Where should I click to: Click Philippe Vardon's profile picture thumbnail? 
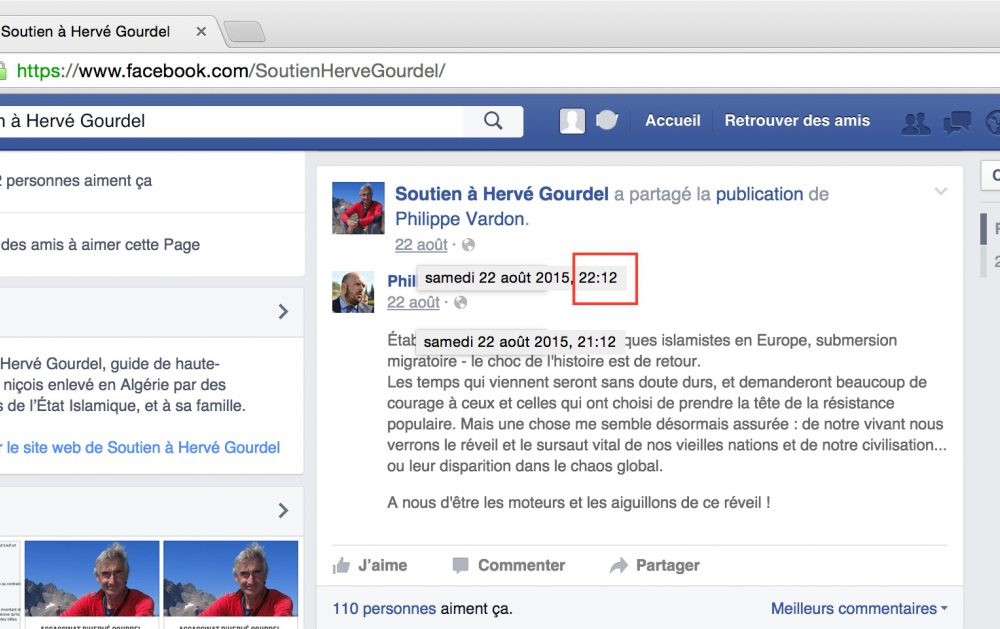point(353,292)
